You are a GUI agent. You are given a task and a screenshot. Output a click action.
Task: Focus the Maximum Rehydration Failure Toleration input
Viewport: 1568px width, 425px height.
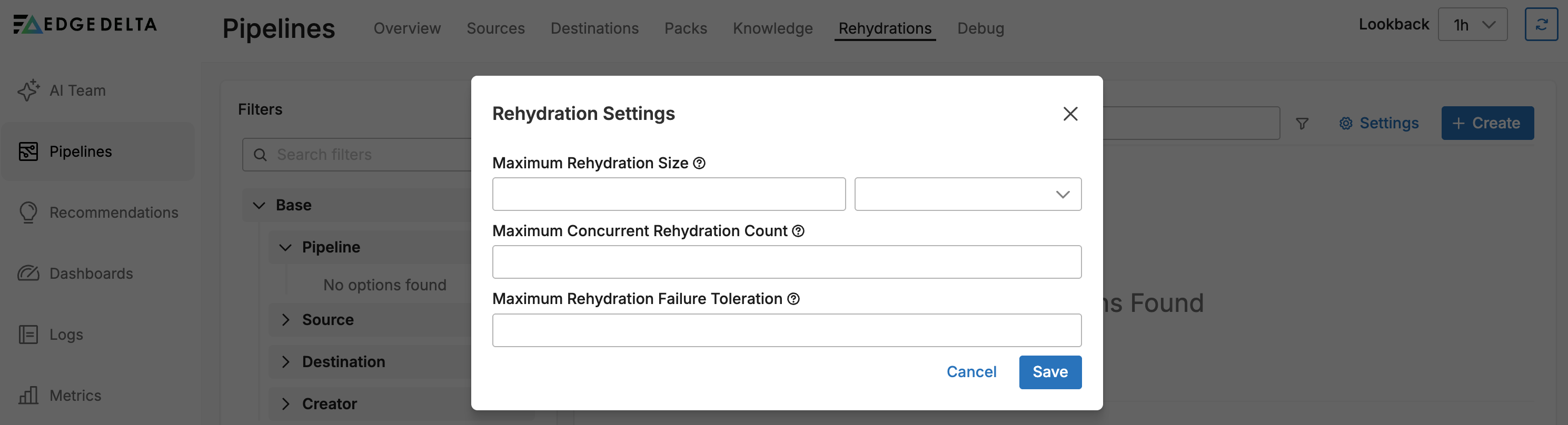[787, 330]
